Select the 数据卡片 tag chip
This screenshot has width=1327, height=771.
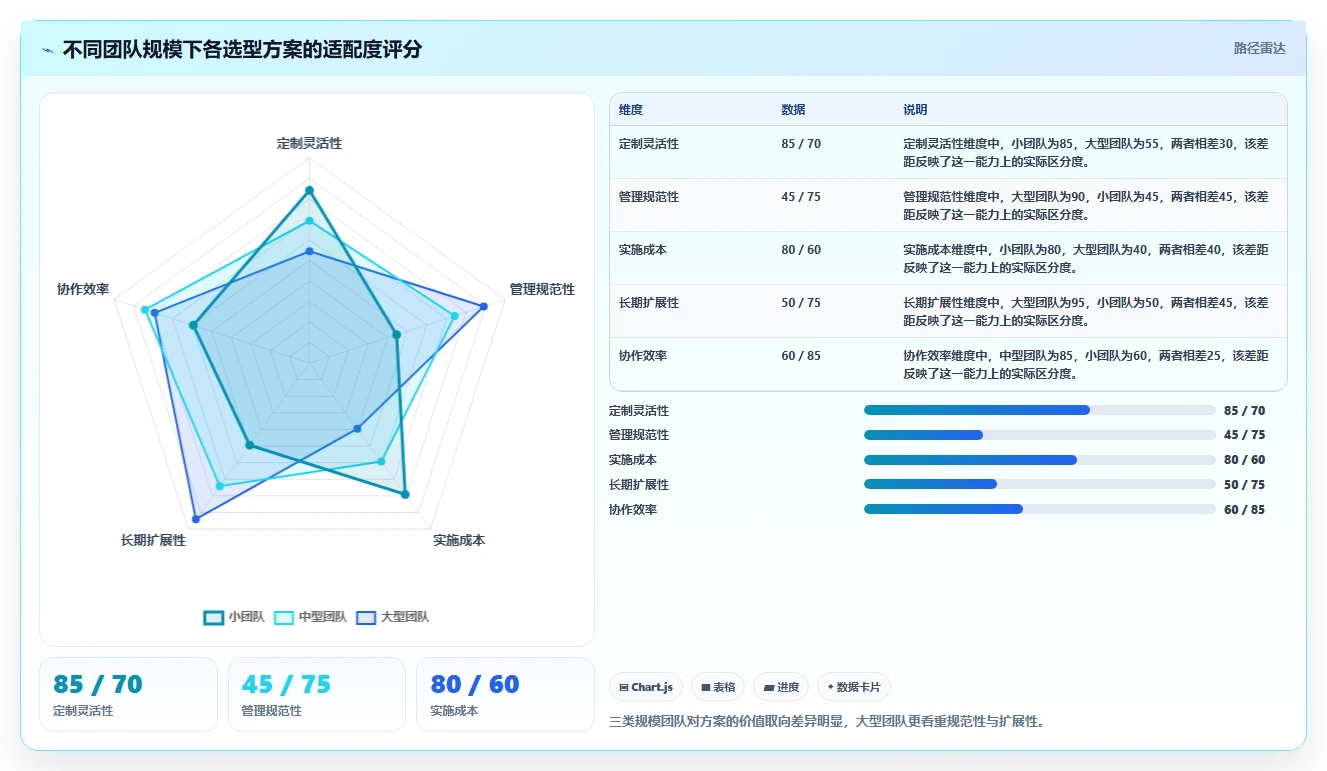coord(854,687)
